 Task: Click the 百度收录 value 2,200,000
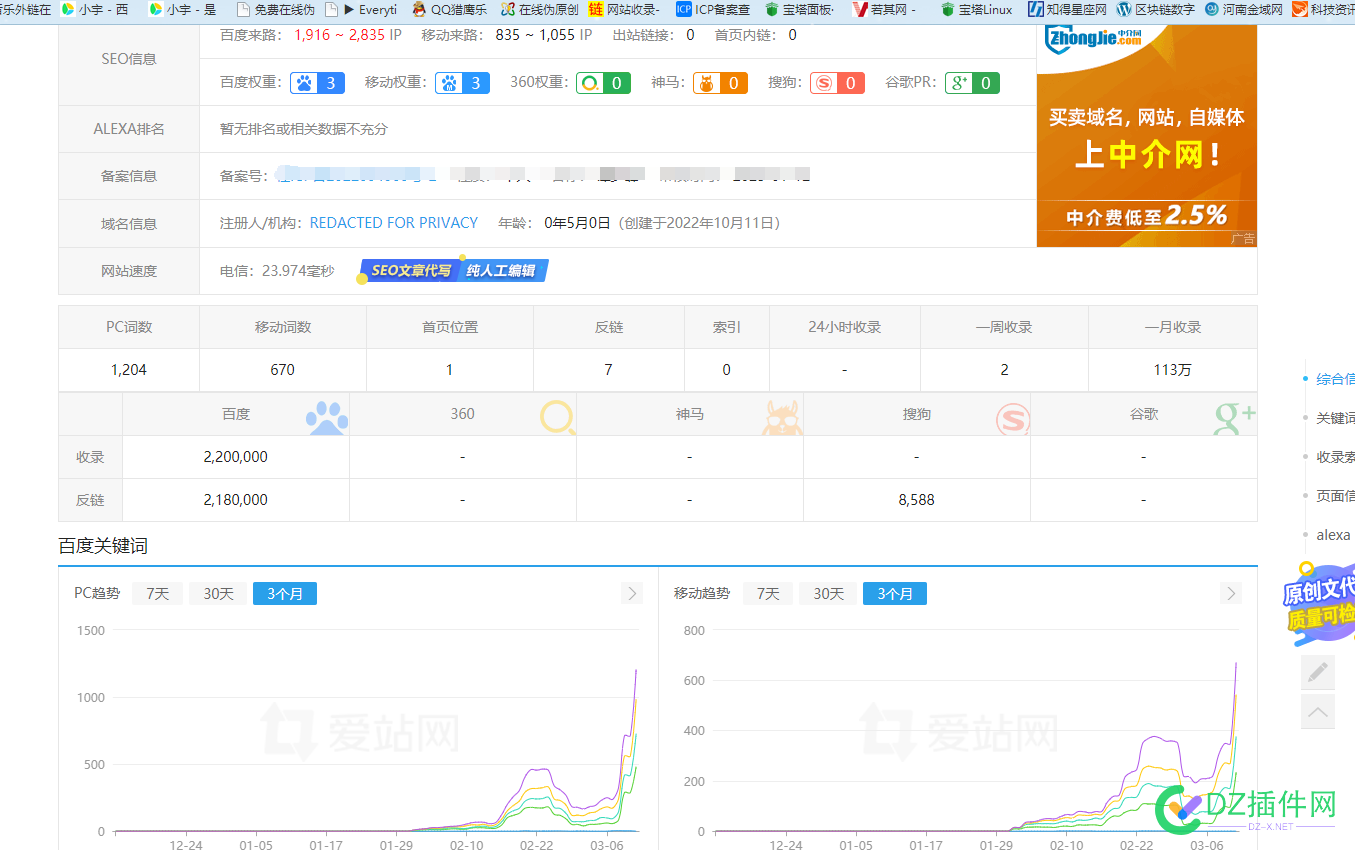(x=235, y=457)
